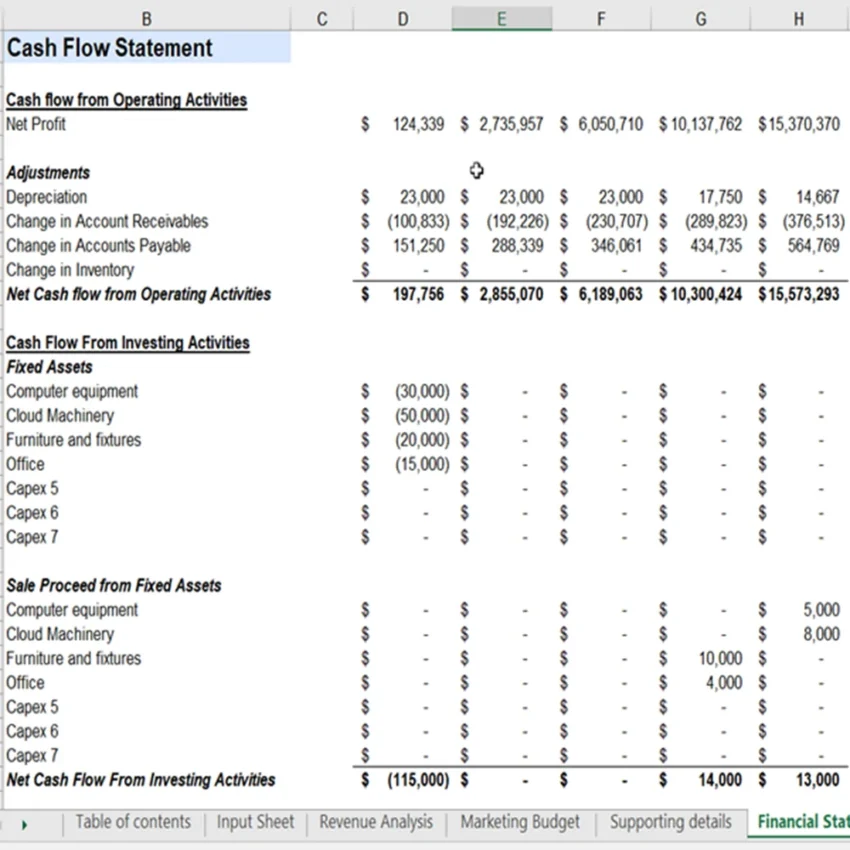850x850 pixels.
Task: Select the Cash Flow Statement title cell
Action: (146, 47)
